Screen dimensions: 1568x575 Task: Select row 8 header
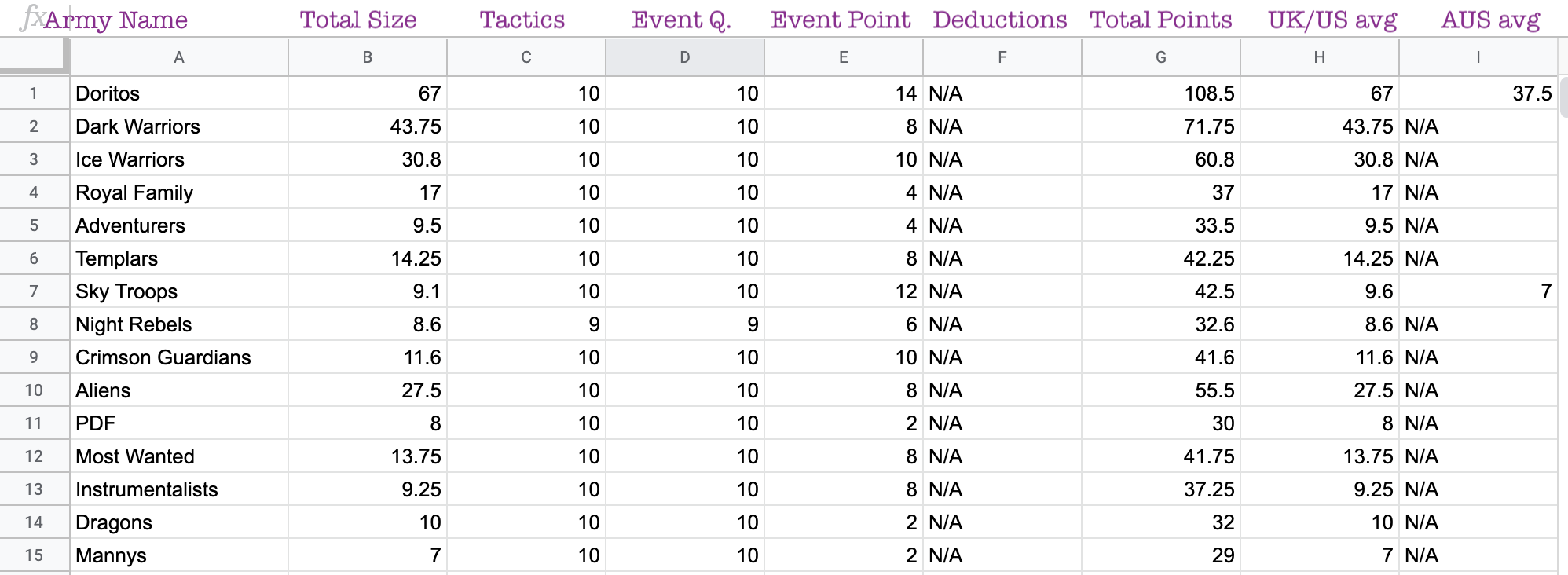click(x=34, y=324)
